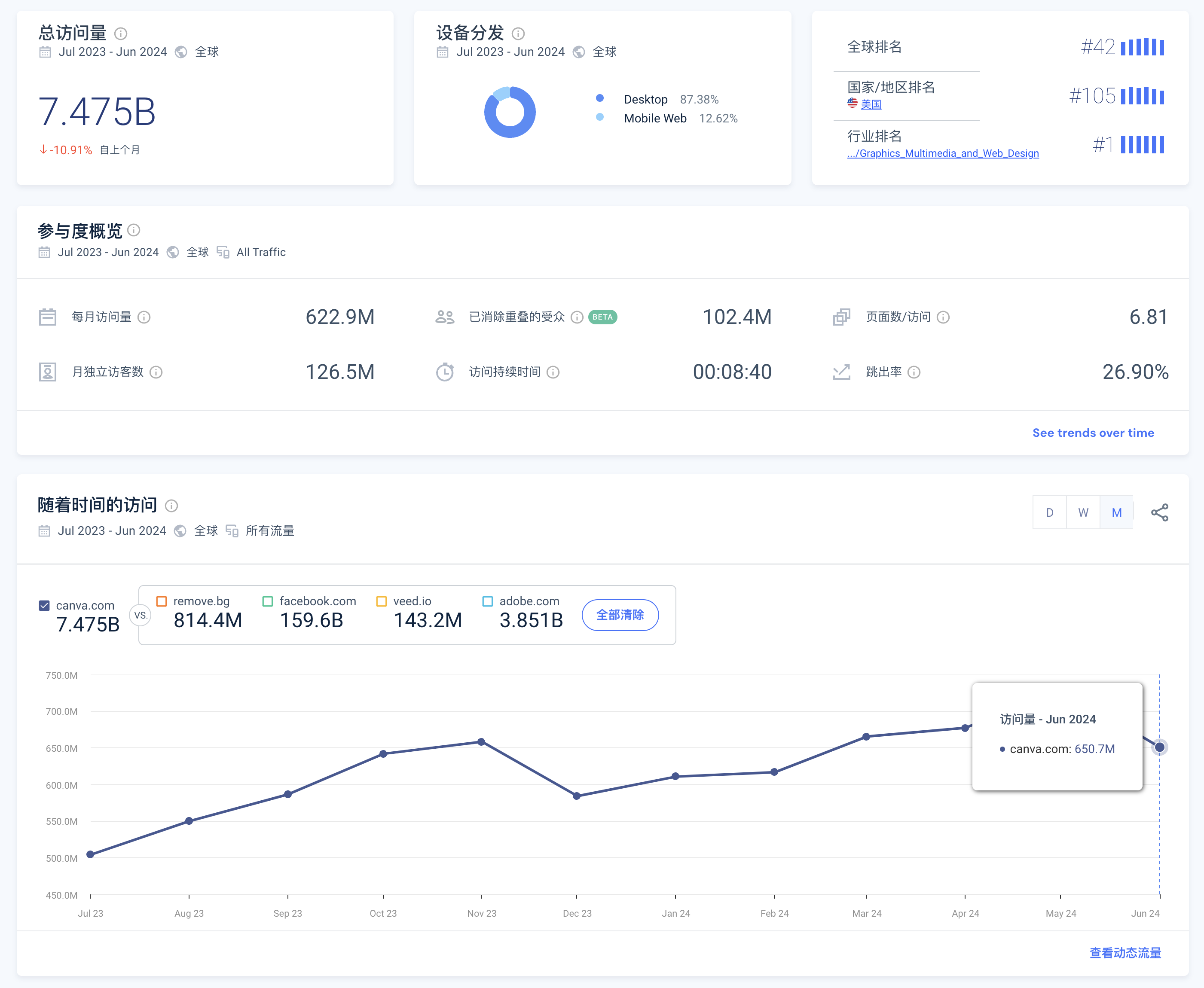Click info icon next to 总访问量
This screenshot has height=988, width=1204.
point(121,34)
